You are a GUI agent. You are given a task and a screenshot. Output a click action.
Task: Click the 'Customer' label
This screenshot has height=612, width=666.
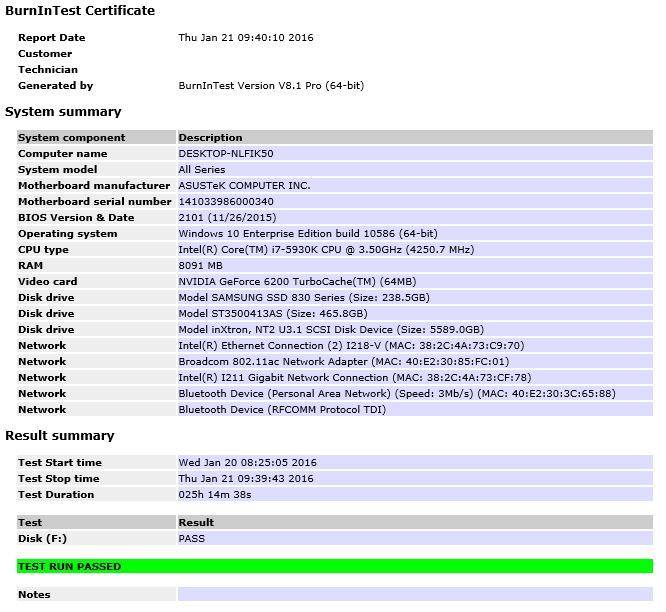45,54
